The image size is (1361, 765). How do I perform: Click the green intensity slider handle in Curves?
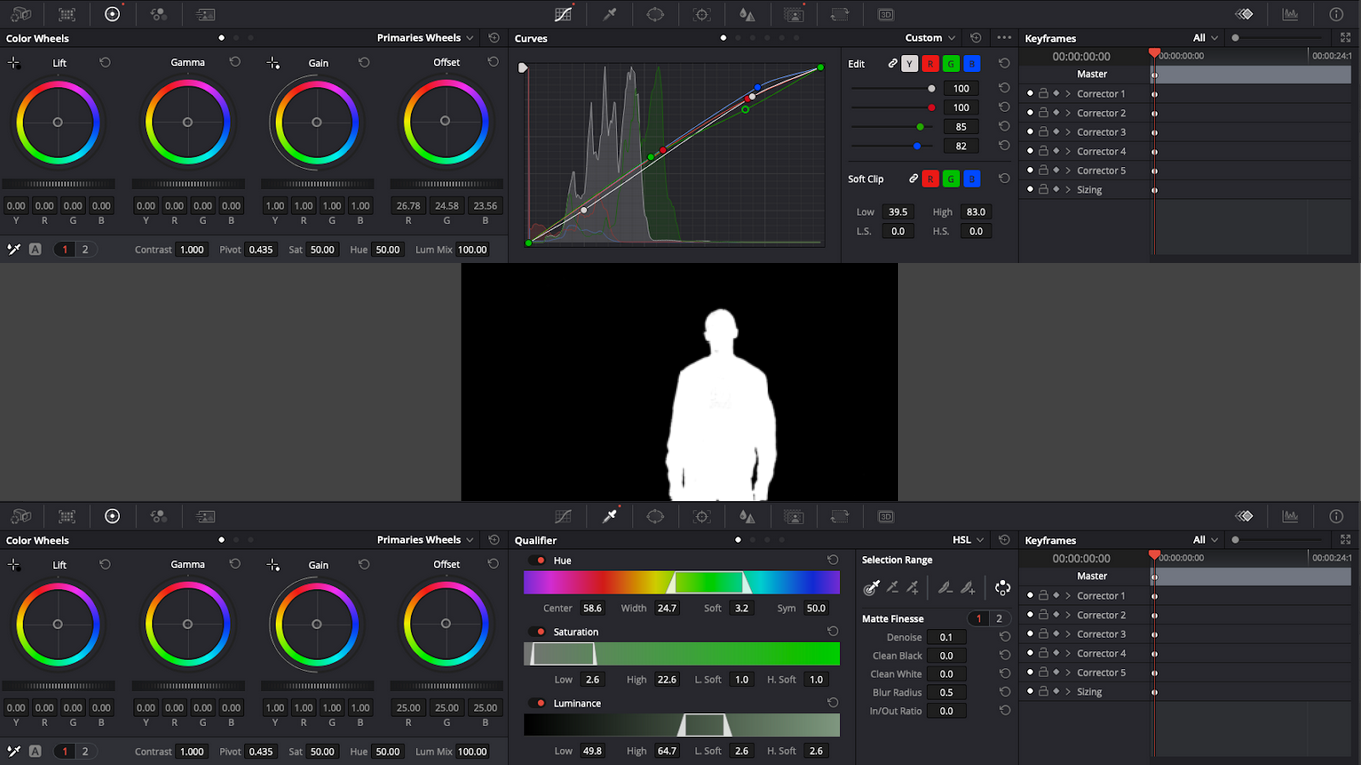[920, 127]
